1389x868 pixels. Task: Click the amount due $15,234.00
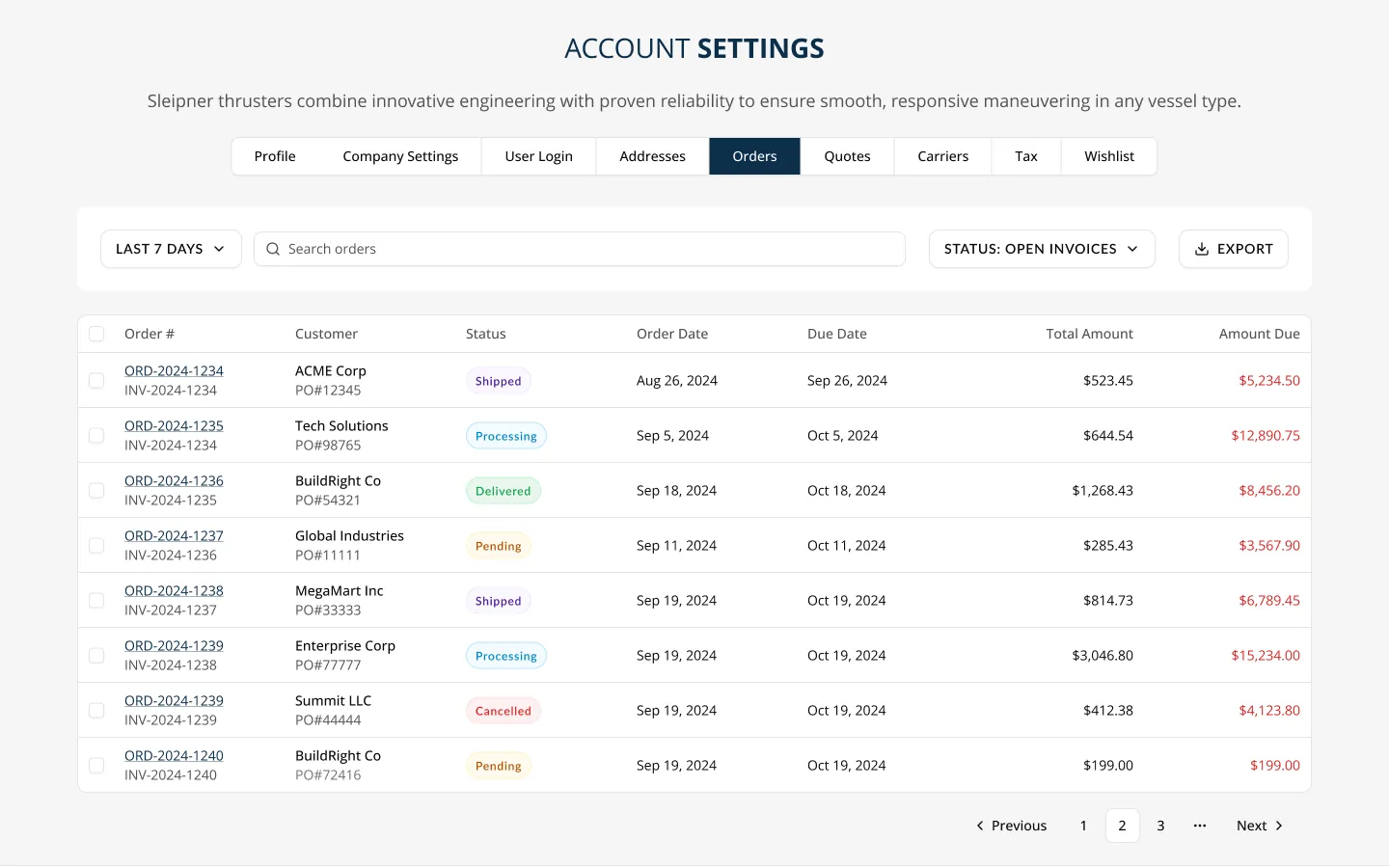pos(1266,656)
